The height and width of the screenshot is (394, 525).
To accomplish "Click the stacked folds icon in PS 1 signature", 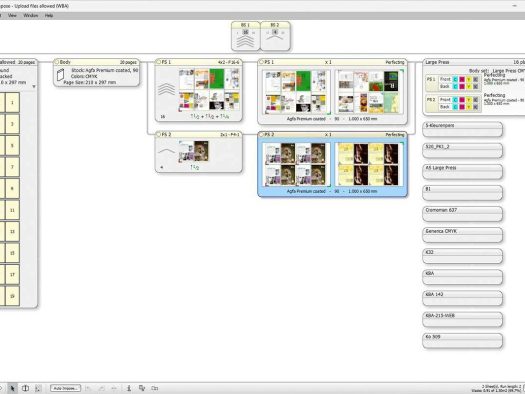I will 166,89.
